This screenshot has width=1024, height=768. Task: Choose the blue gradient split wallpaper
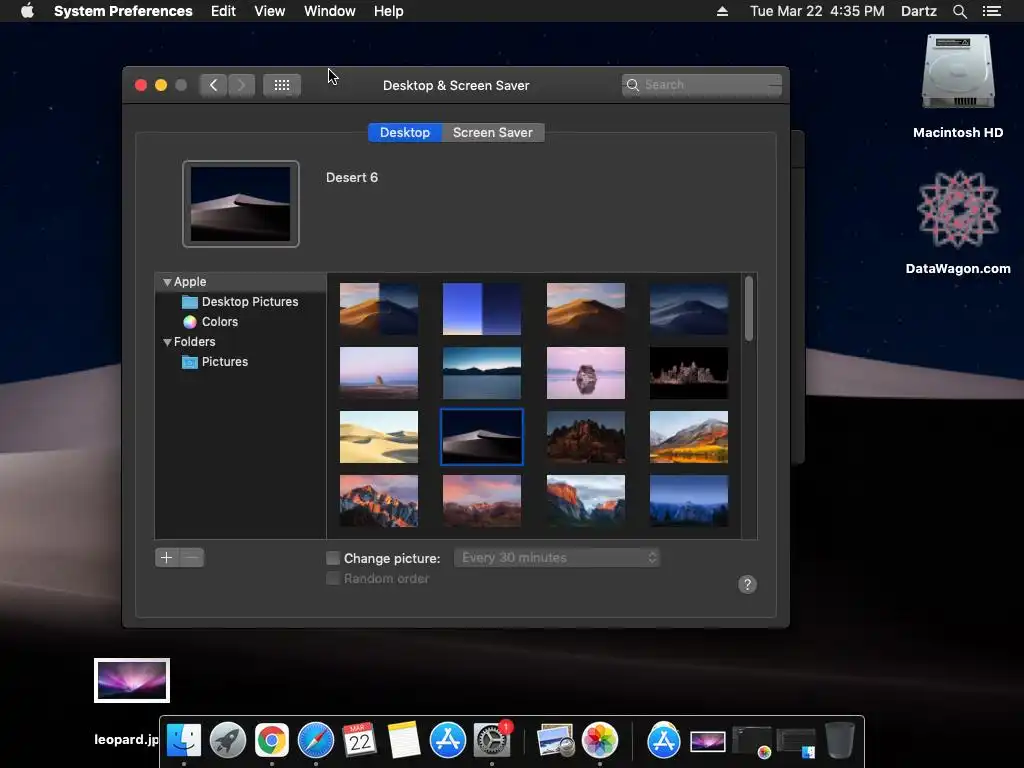coord(482,309)
